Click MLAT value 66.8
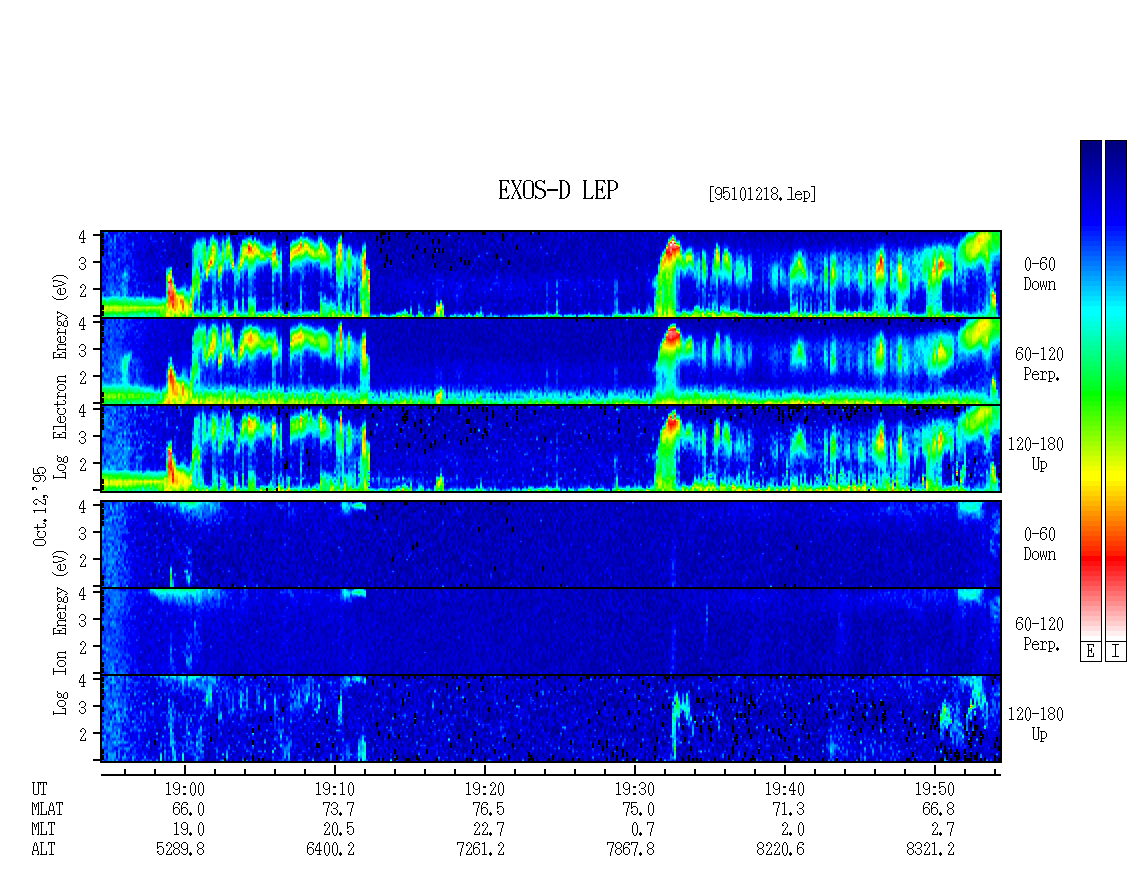This screenshot has width=1130, height=875. 938,809
